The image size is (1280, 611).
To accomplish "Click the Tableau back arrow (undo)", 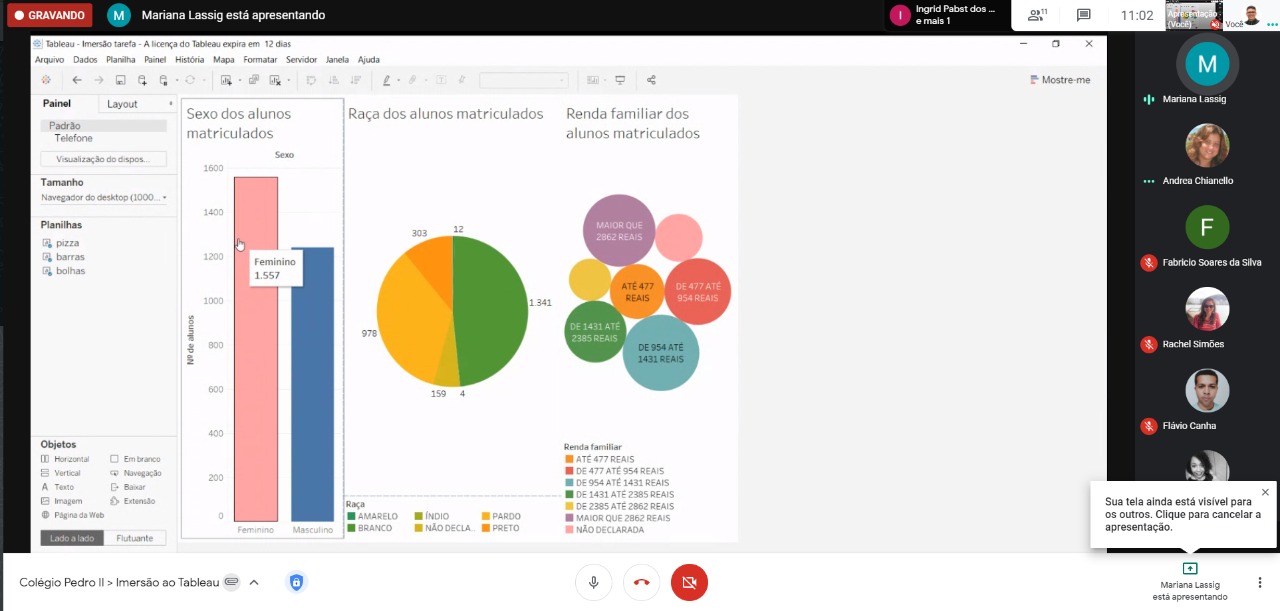I will click(x=77, y=80).
